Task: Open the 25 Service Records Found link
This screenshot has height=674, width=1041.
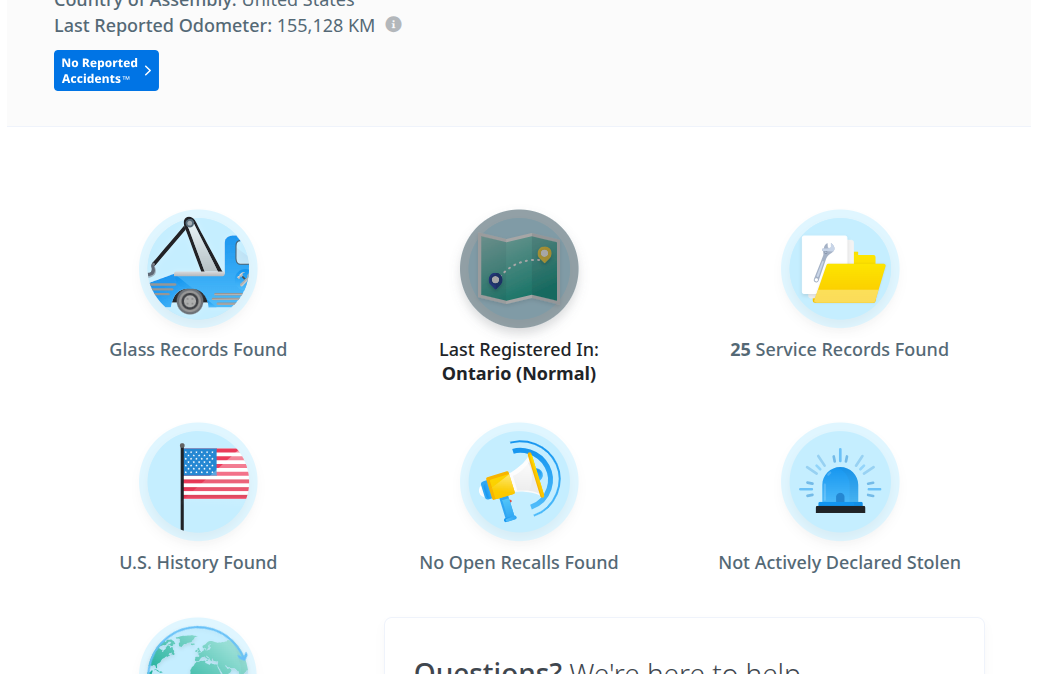Action: [x=840, y=349]
